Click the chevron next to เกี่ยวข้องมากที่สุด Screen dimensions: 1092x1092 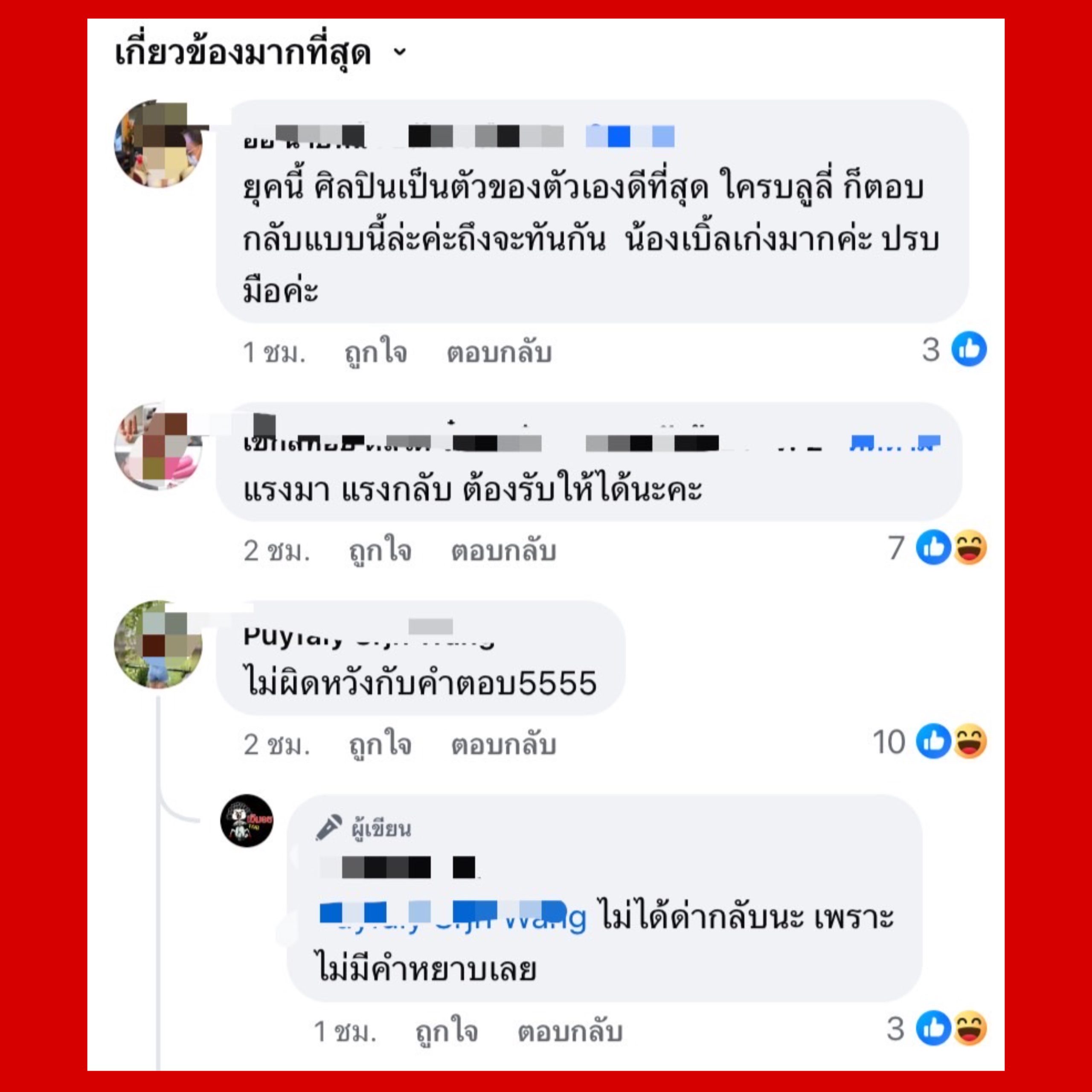400,52
